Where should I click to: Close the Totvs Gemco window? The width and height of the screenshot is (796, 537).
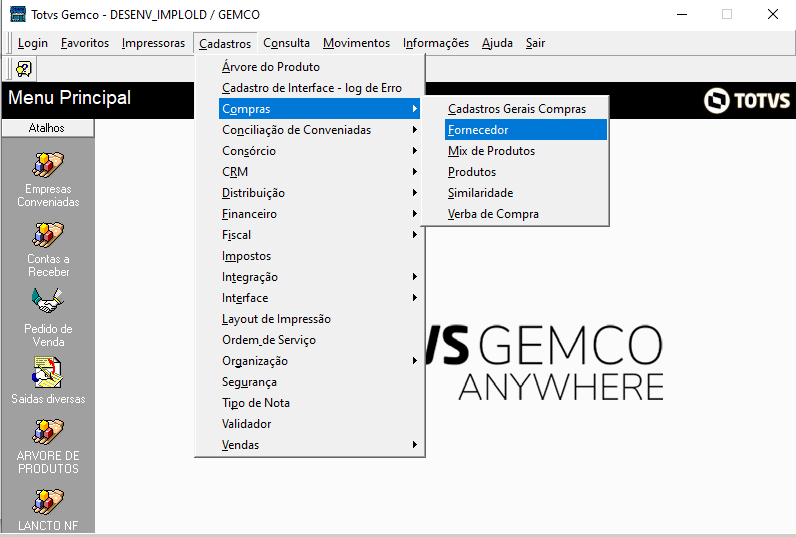click(773, 14)
